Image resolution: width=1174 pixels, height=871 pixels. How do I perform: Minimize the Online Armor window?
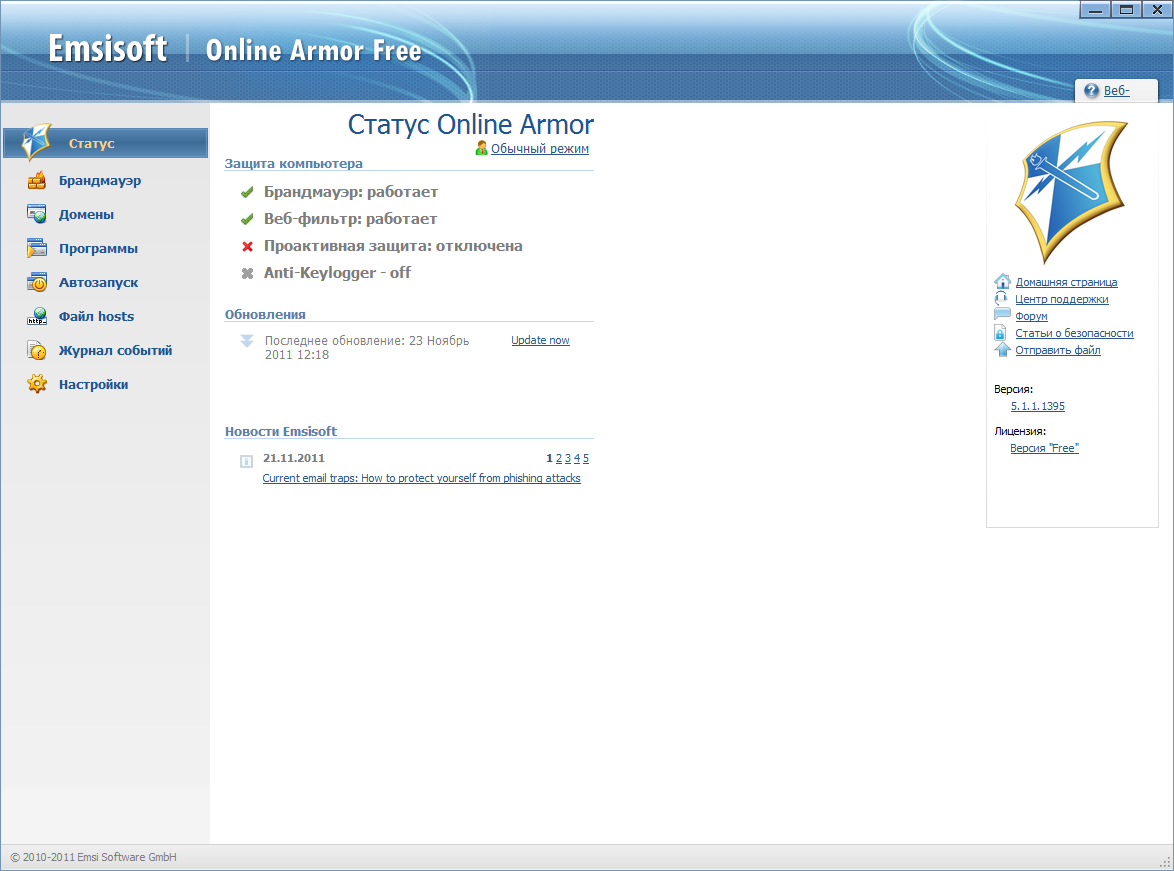[1095, 10]
